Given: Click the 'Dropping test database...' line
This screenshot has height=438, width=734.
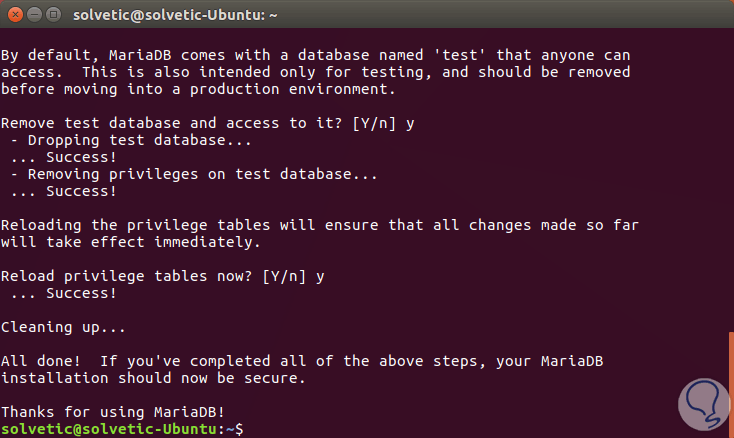Looking at the screenshot, I should point(126,140).
